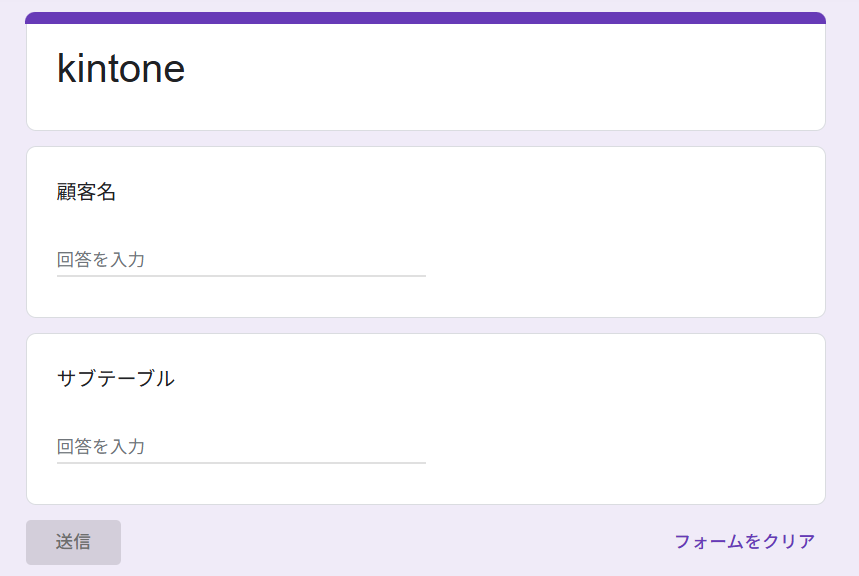
Task: Select the サブテーブル question label
Action: point(116,379)
